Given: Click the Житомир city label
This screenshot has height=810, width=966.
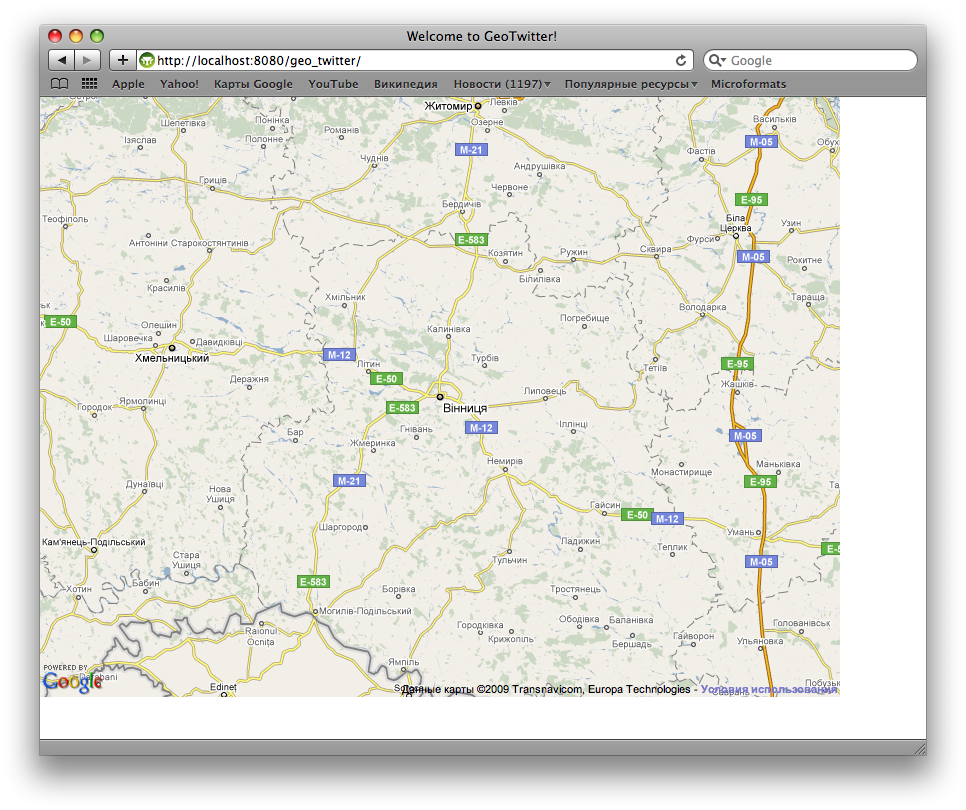Looking at the screenshot, I should tap(448, 106).
